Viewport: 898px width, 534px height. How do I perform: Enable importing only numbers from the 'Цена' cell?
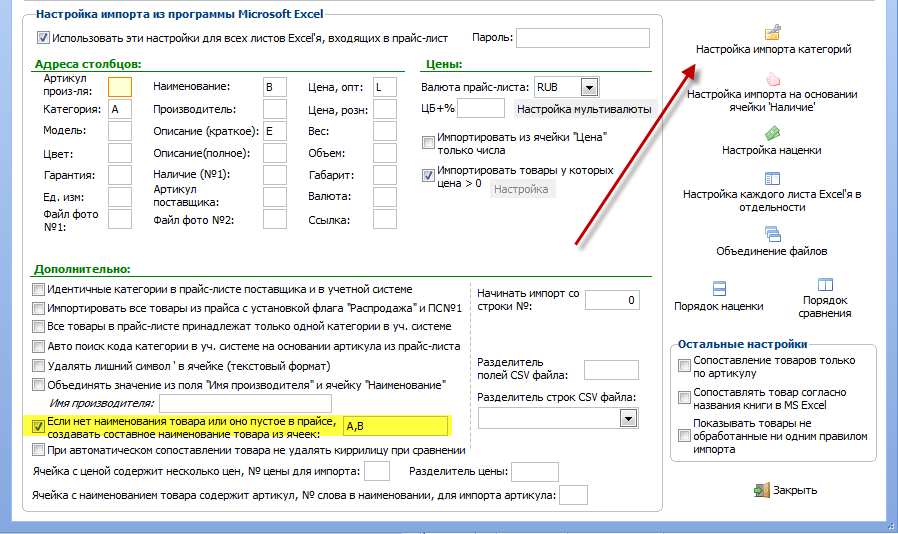(x=428, y=142)
